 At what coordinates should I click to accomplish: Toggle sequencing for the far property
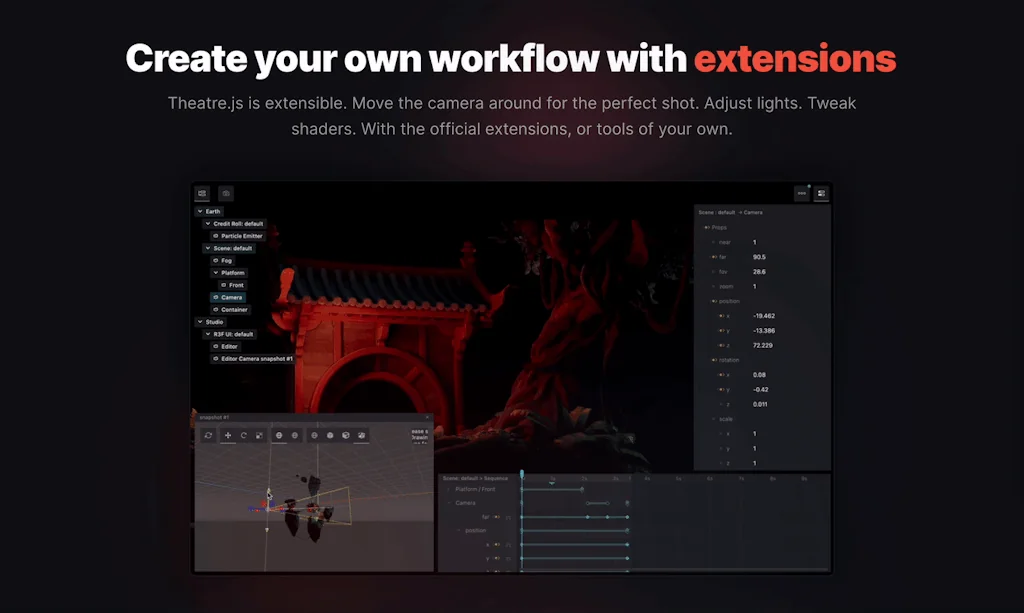pyautogui.click(x=715, y=257)
